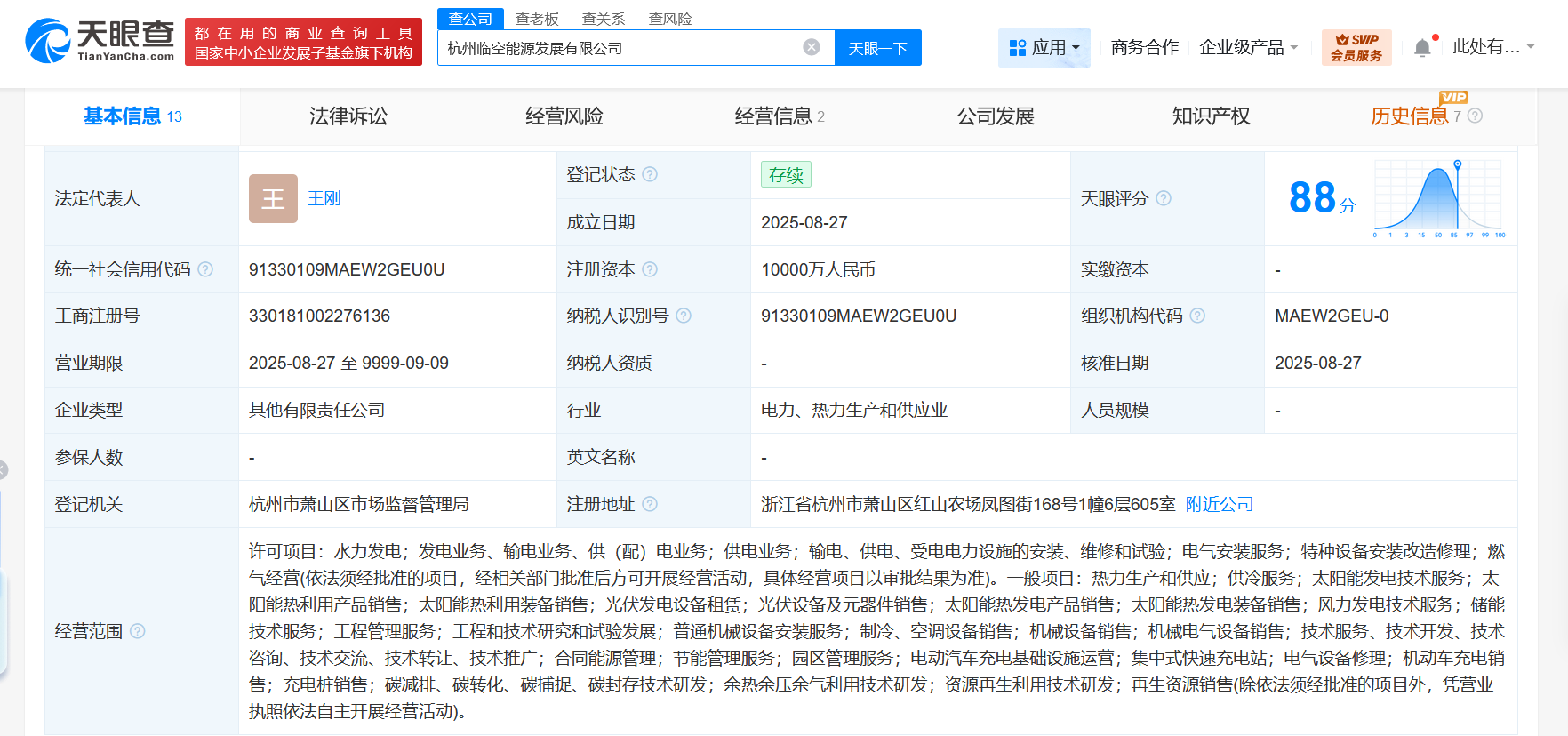Click the Tianyancha logo
Screen dimensions: 1568x736
(100, 41)
